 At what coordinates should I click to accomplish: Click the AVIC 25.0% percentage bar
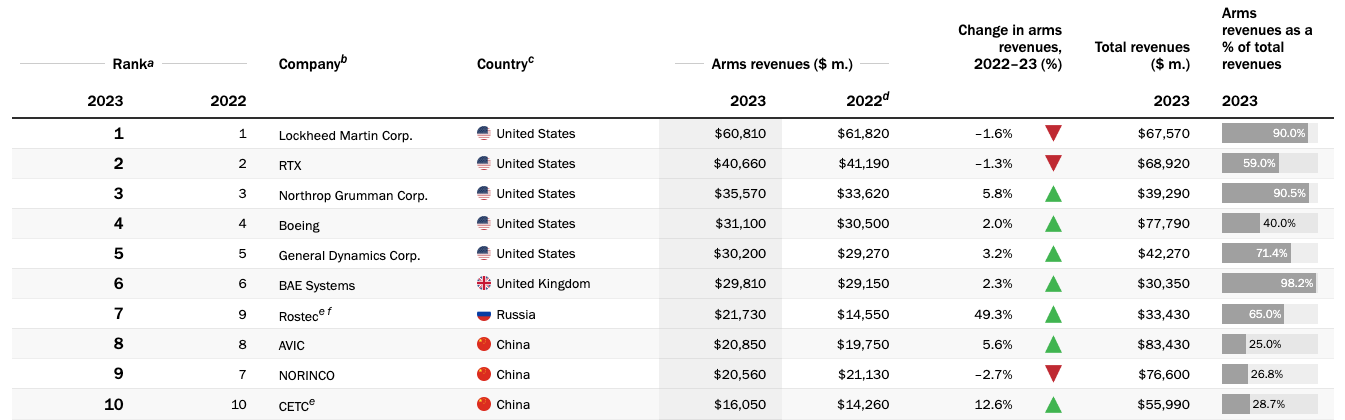point(1270,344)
